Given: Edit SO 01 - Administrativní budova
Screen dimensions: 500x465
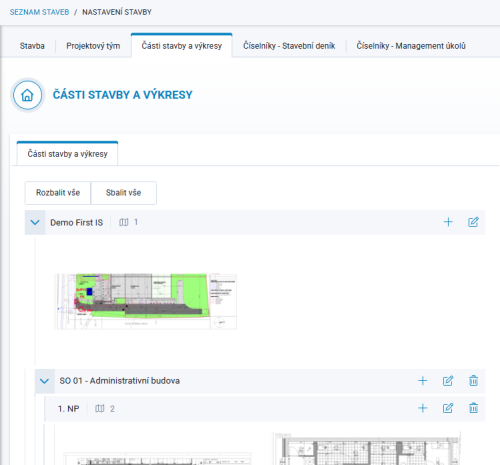Looking at the screenshot, I should (448, 381).
